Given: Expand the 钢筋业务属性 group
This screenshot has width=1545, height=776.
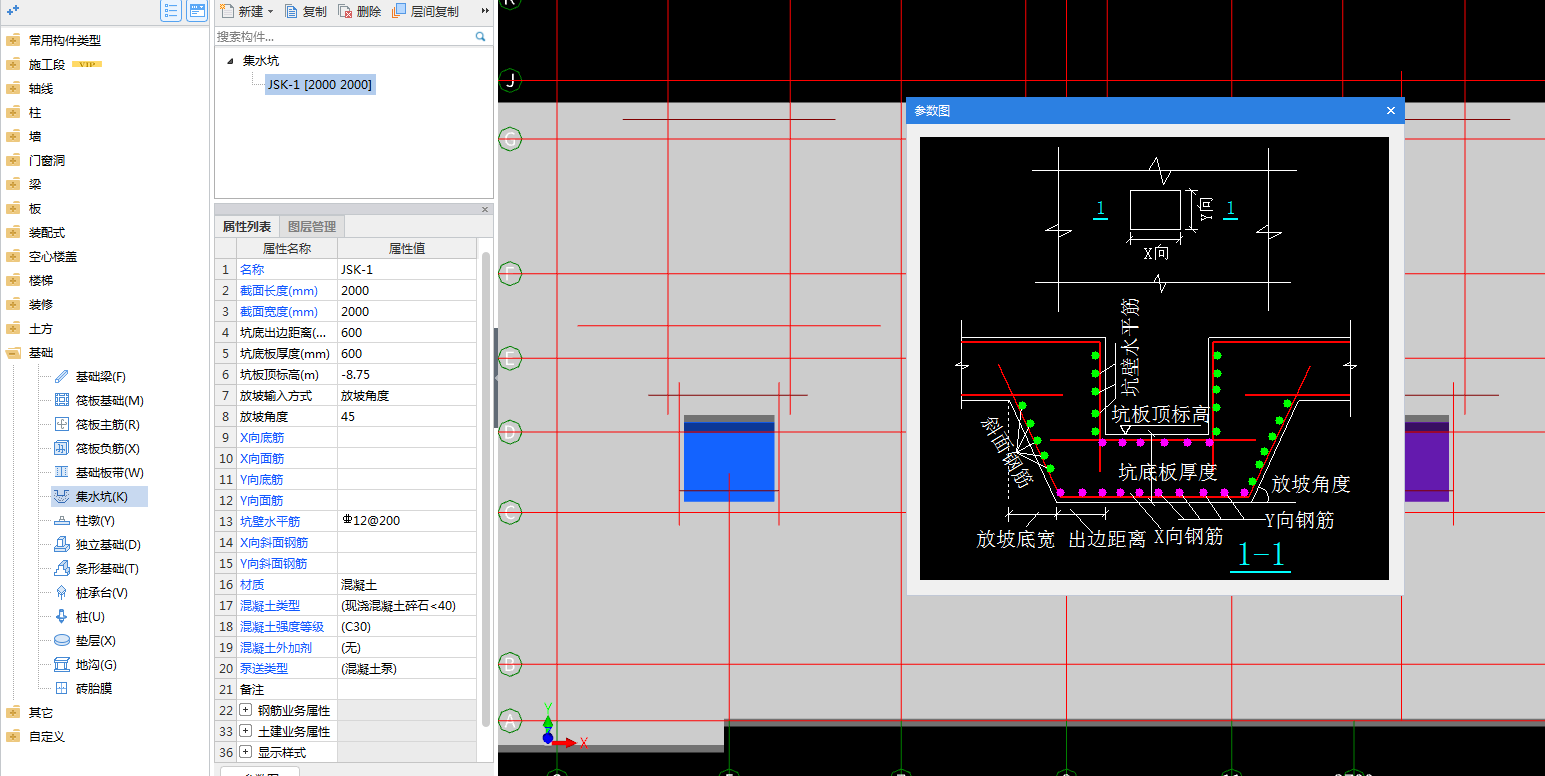Looking at the screenshot, I should tap(245, 710).
